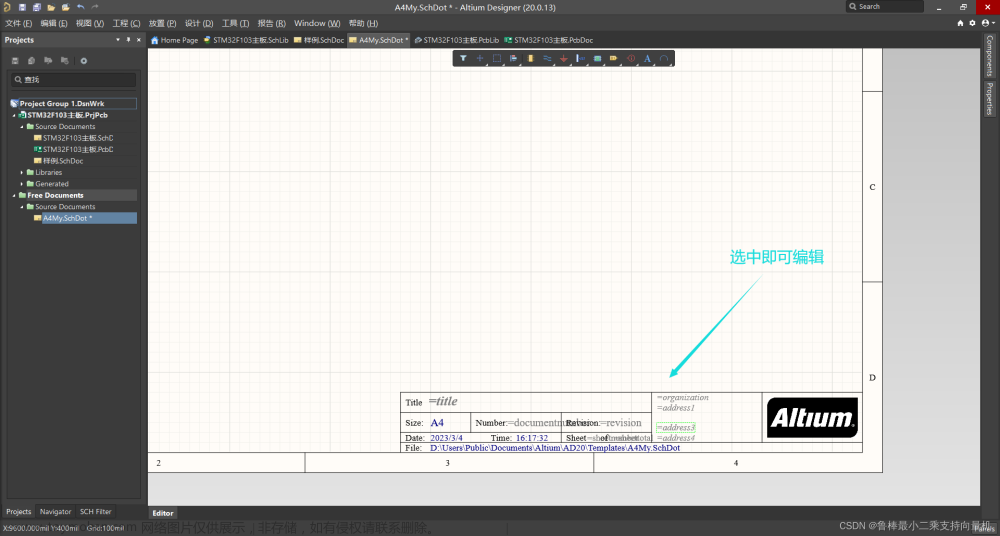Collapse Source Documents under Free Documents
This screenshot has width=1000, height=536.
click(x=22, y=207)
